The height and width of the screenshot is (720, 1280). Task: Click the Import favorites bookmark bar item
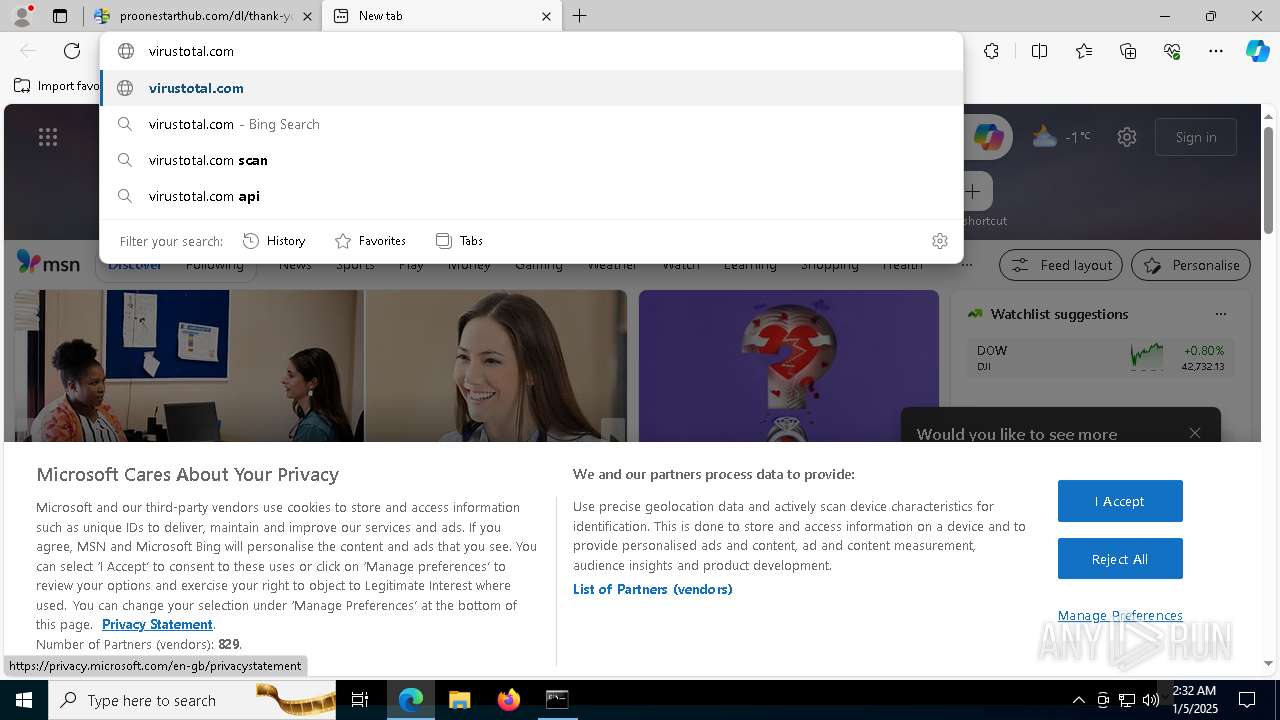click(57, 86)
